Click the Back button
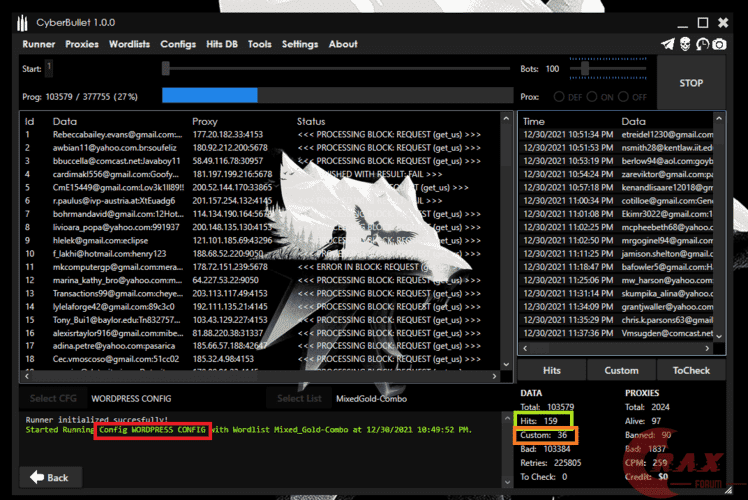748x500 pixels. coord(50,477)
